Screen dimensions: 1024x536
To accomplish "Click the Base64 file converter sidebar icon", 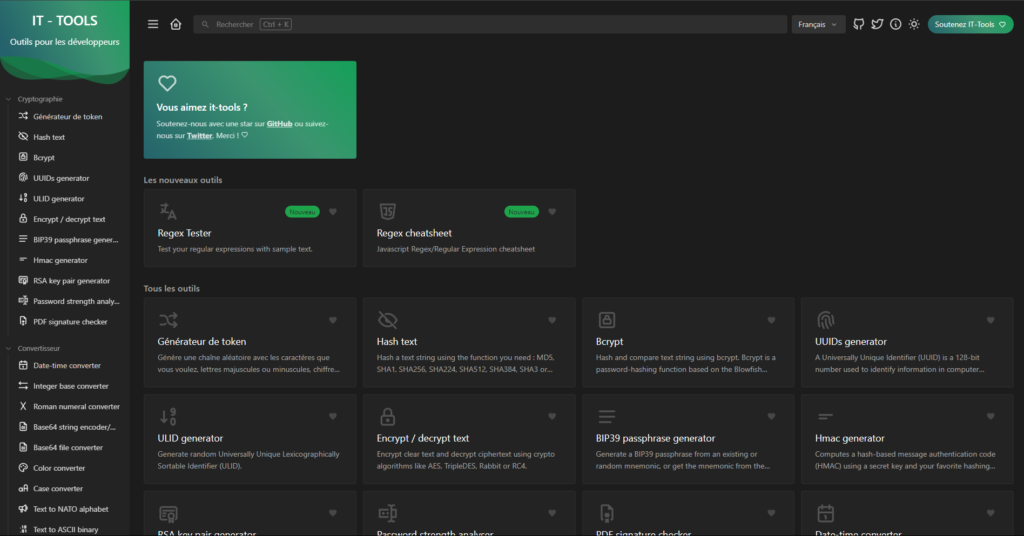I will coord(23,447).
